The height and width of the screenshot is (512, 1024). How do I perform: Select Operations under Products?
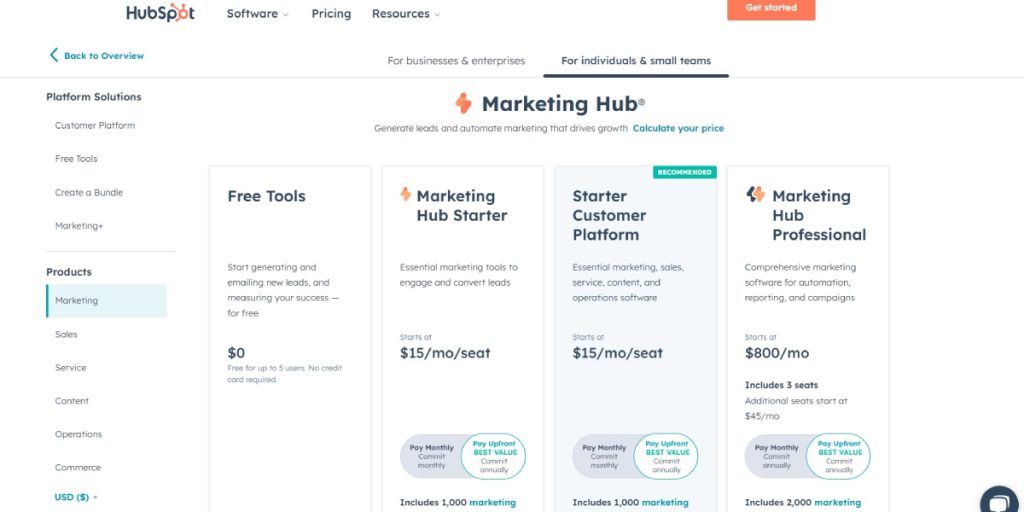[x=78, y=434]
